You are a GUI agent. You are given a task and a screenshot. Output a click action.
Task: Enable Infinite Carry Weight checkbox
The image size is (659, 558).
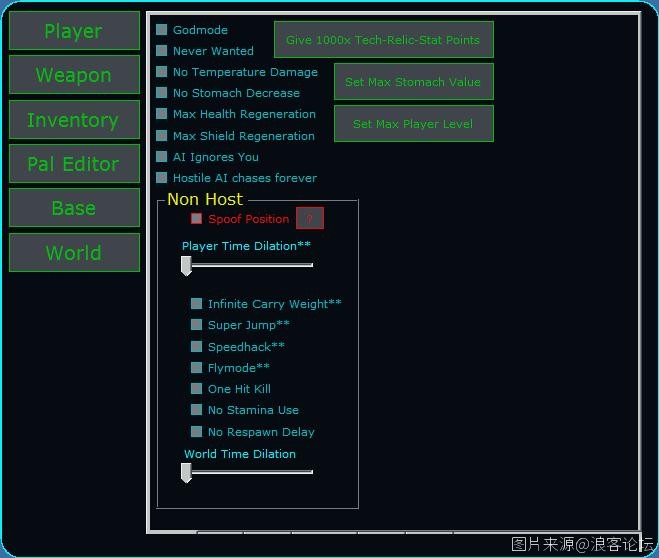click(x=197, y=304)
